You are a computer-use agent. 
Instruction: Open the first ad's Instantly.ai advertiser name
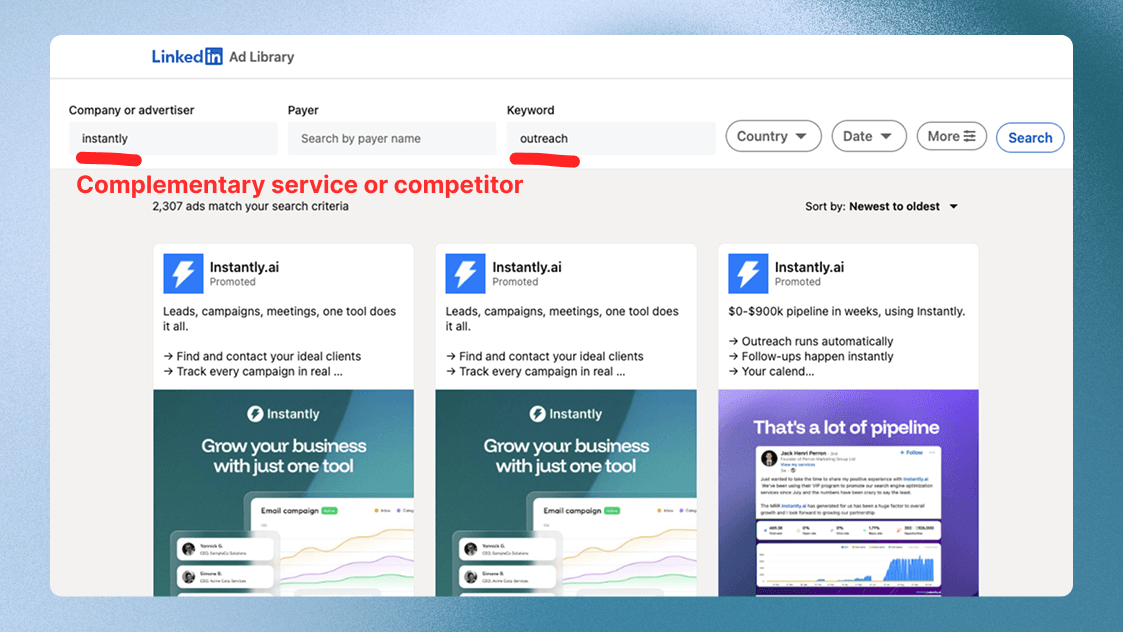244,267
